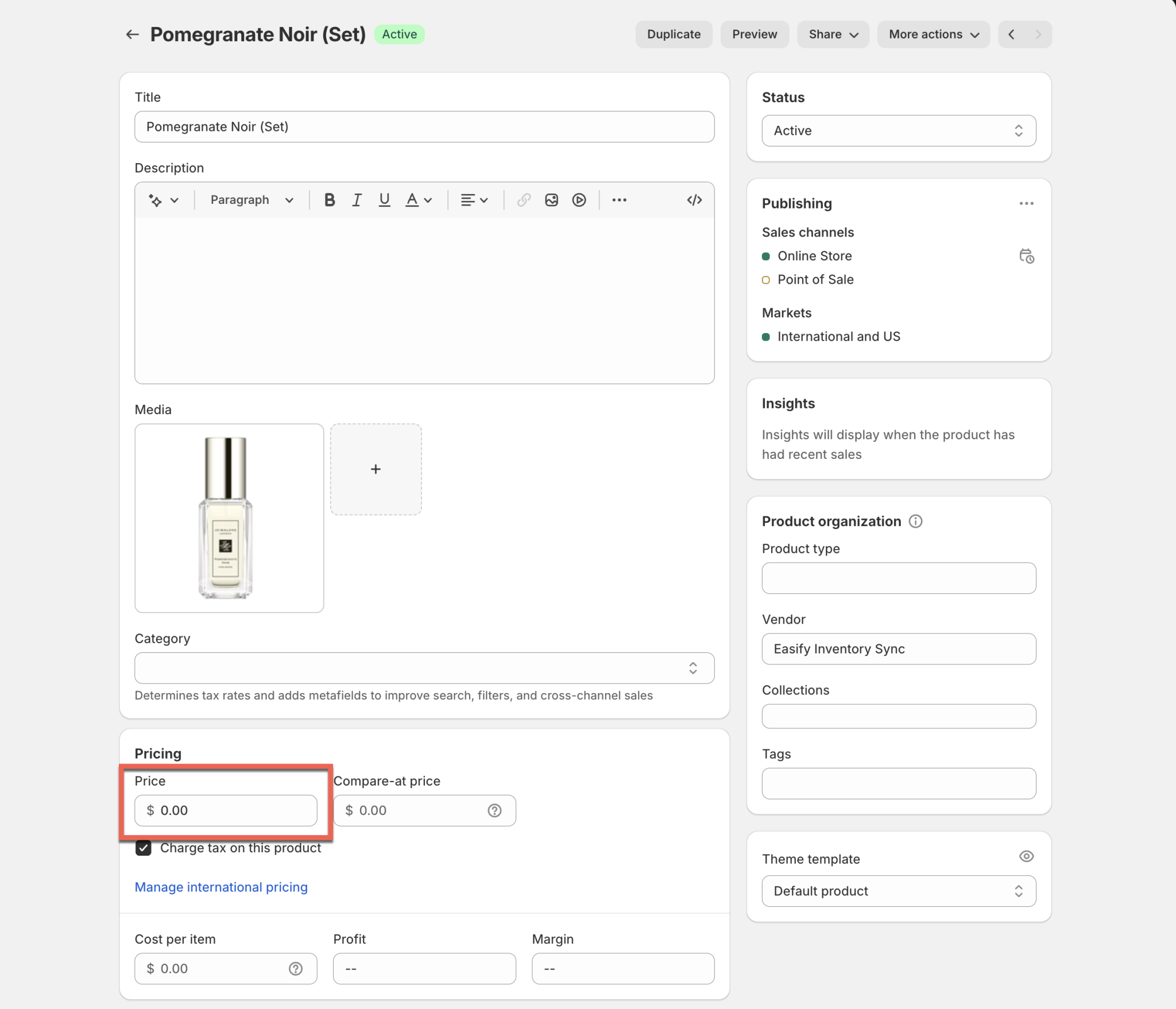
Task: Toggle the Theme template preview eye icon
Action: [x=1026, y=856]
